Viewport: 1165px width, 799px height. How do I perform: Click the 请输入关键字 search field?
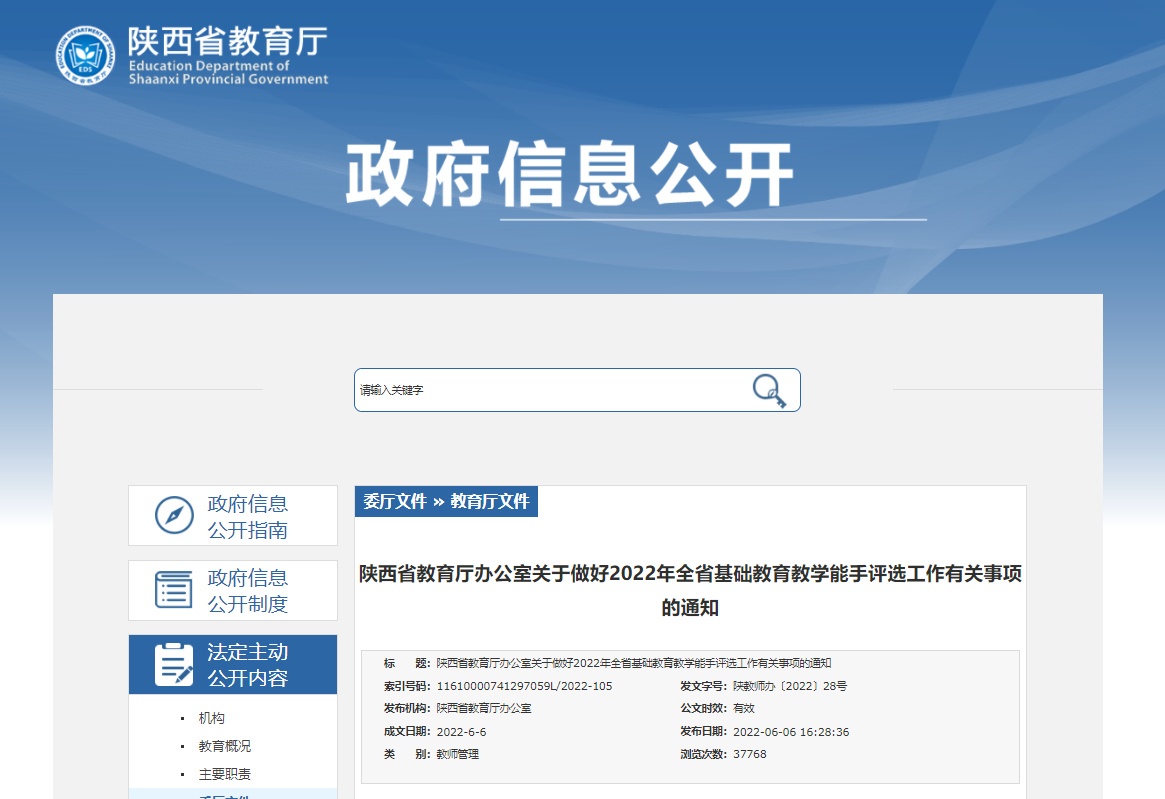point(577,390)
